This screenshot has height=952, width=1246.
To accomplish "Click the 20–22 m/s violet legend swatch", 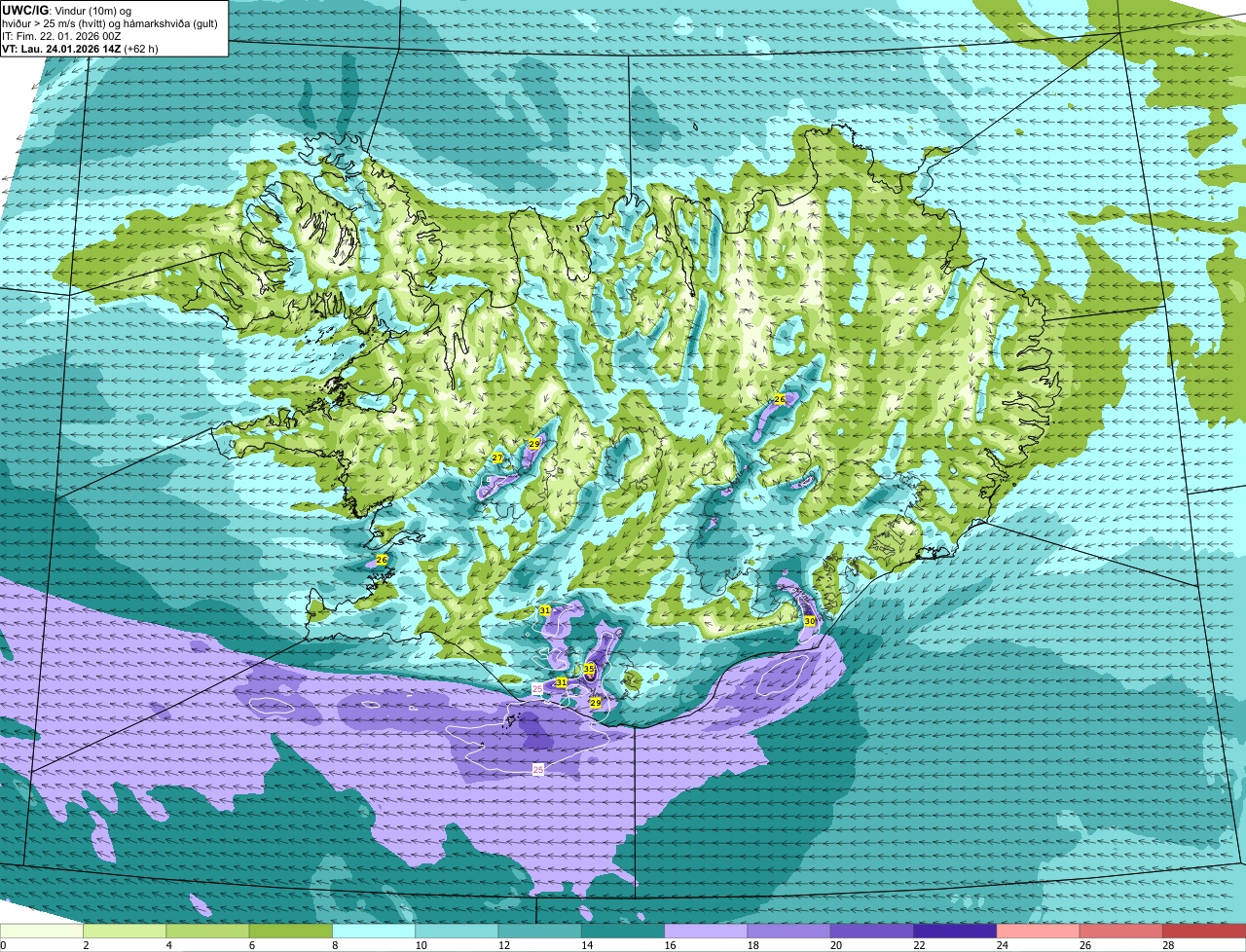I will (x=872, y=931).
